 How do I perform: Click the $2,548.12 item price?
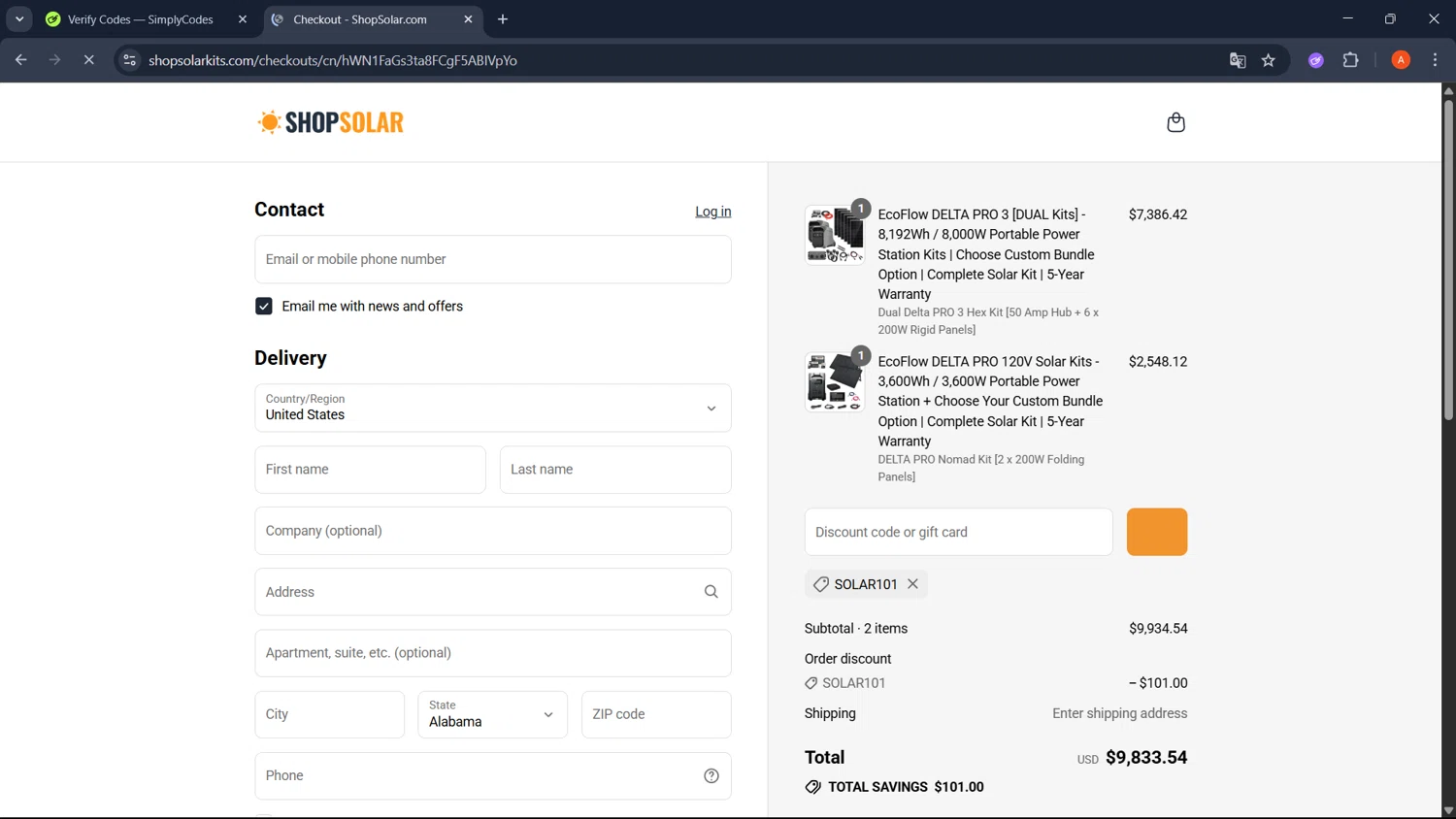pos(1157,362)
